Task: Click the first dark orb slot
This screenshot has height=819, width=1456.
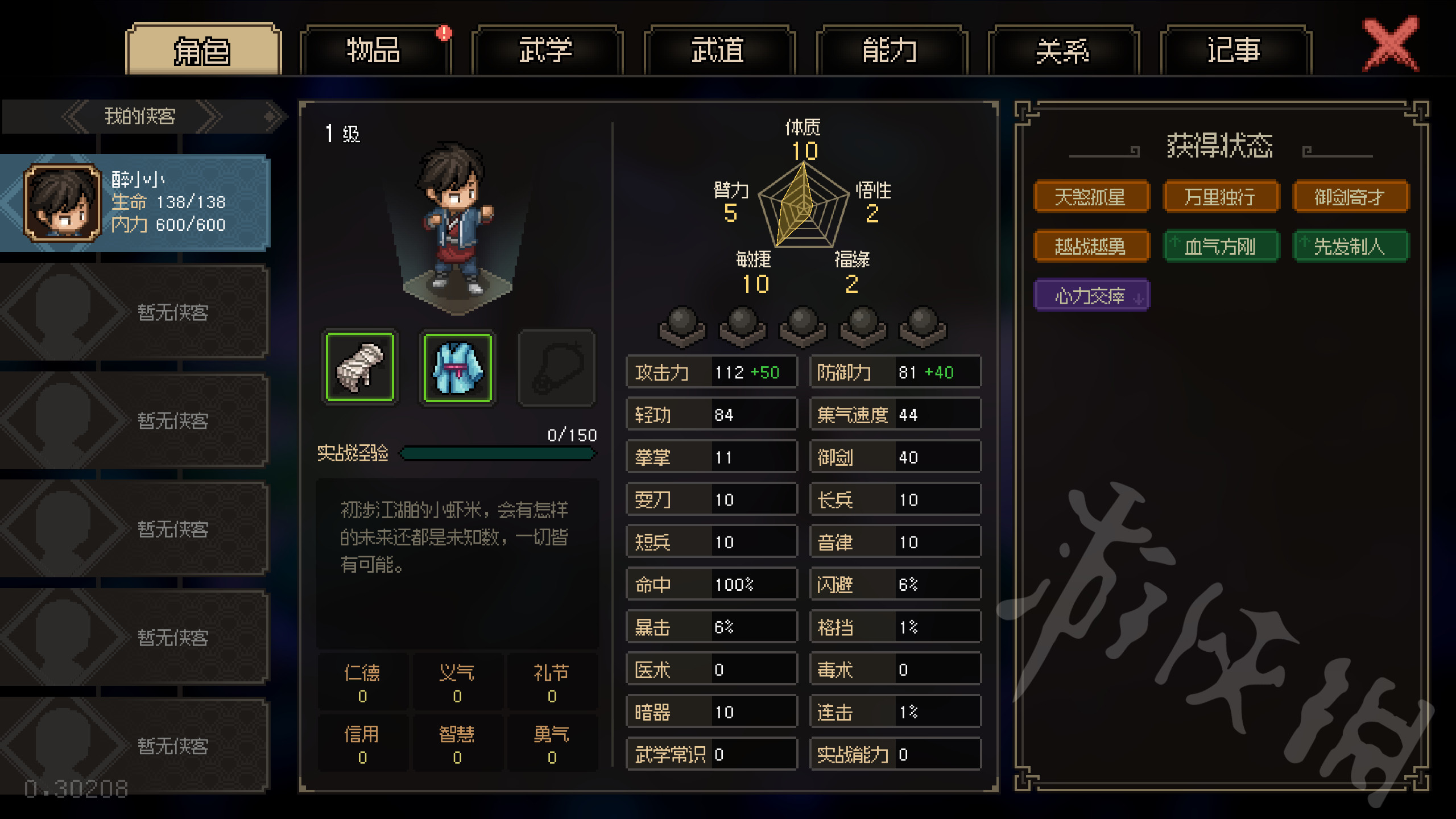Action: 682,326
